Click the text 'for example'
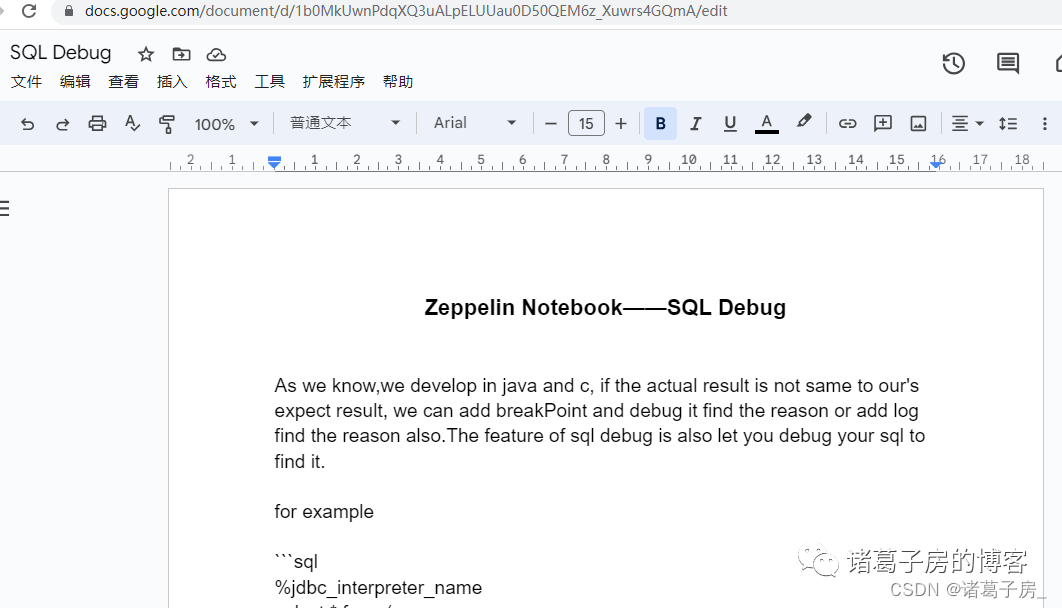The height and width of the screenshot is (608, 1062). coord(324,512)
